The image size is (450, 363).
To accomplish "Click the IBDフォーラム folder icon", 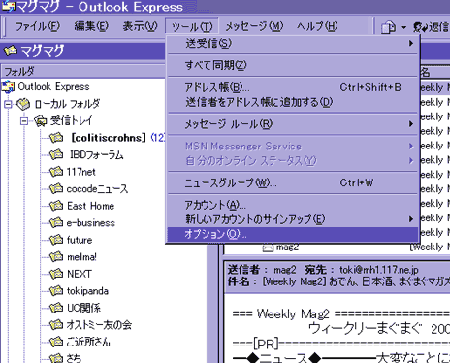I will click(56, 154).
